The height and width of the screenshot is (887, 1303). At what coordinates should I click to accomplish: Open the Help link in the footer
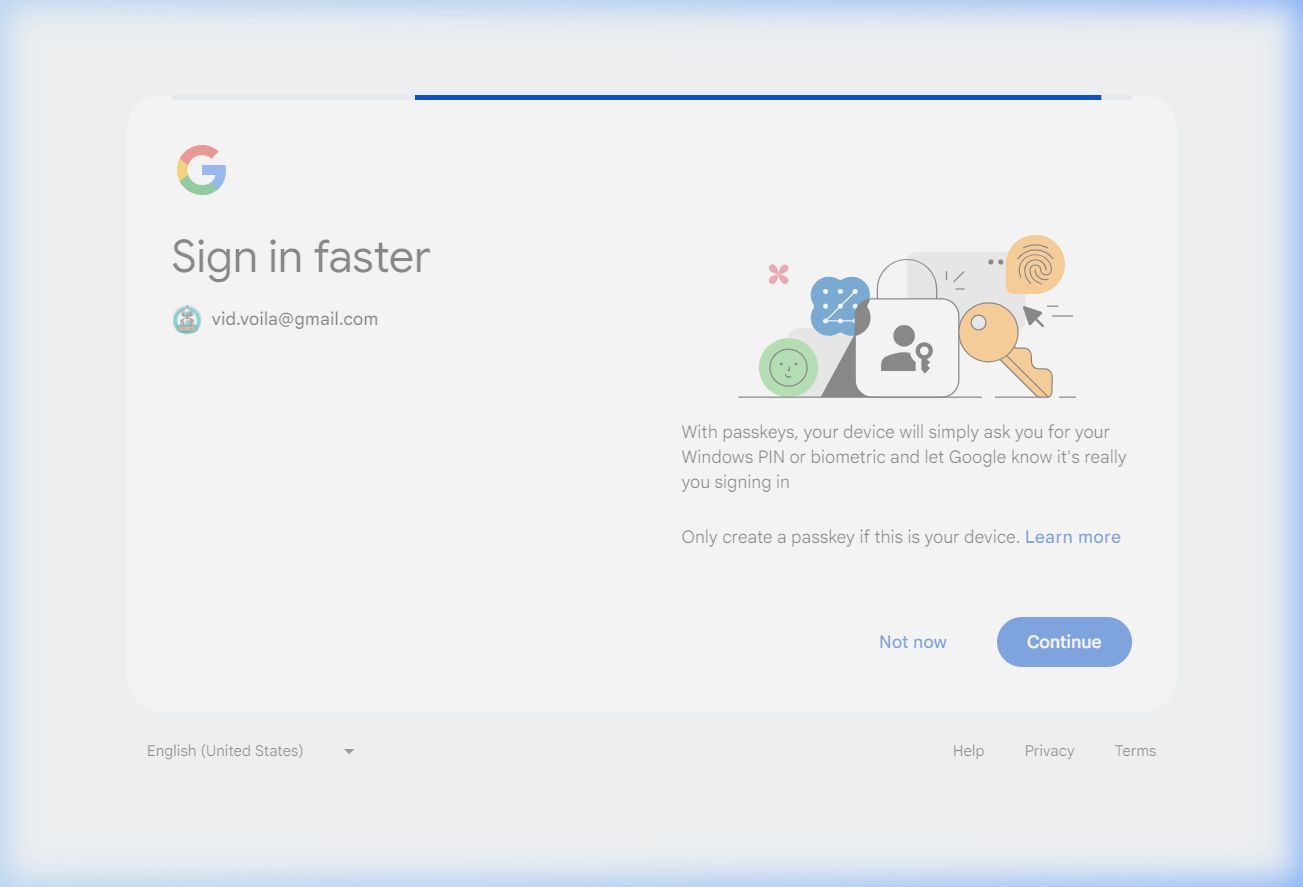pyautogui.click(x=968, y=751)
